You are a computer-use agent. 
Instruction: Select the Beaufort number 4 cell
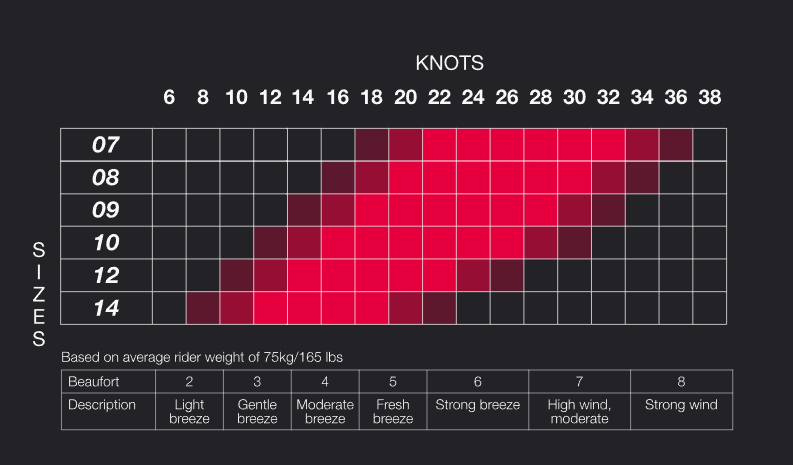[x=325, y=381]
